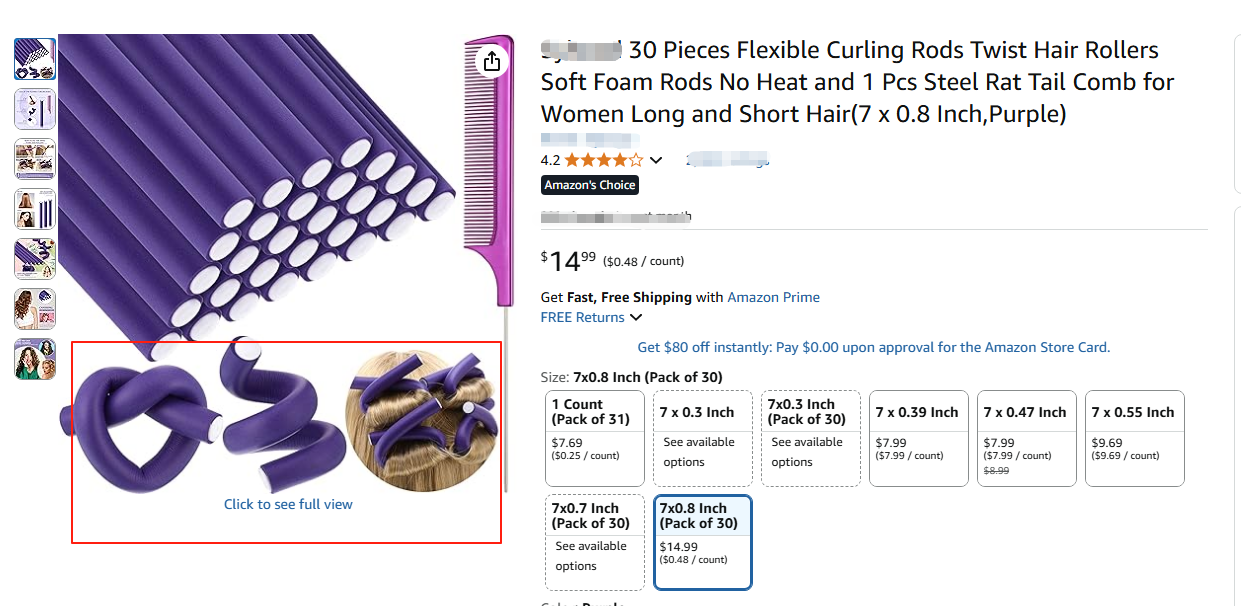Open the last thumbnail with curly-haired women
This screenshot has height=606, width=1241.
(35, 359)
